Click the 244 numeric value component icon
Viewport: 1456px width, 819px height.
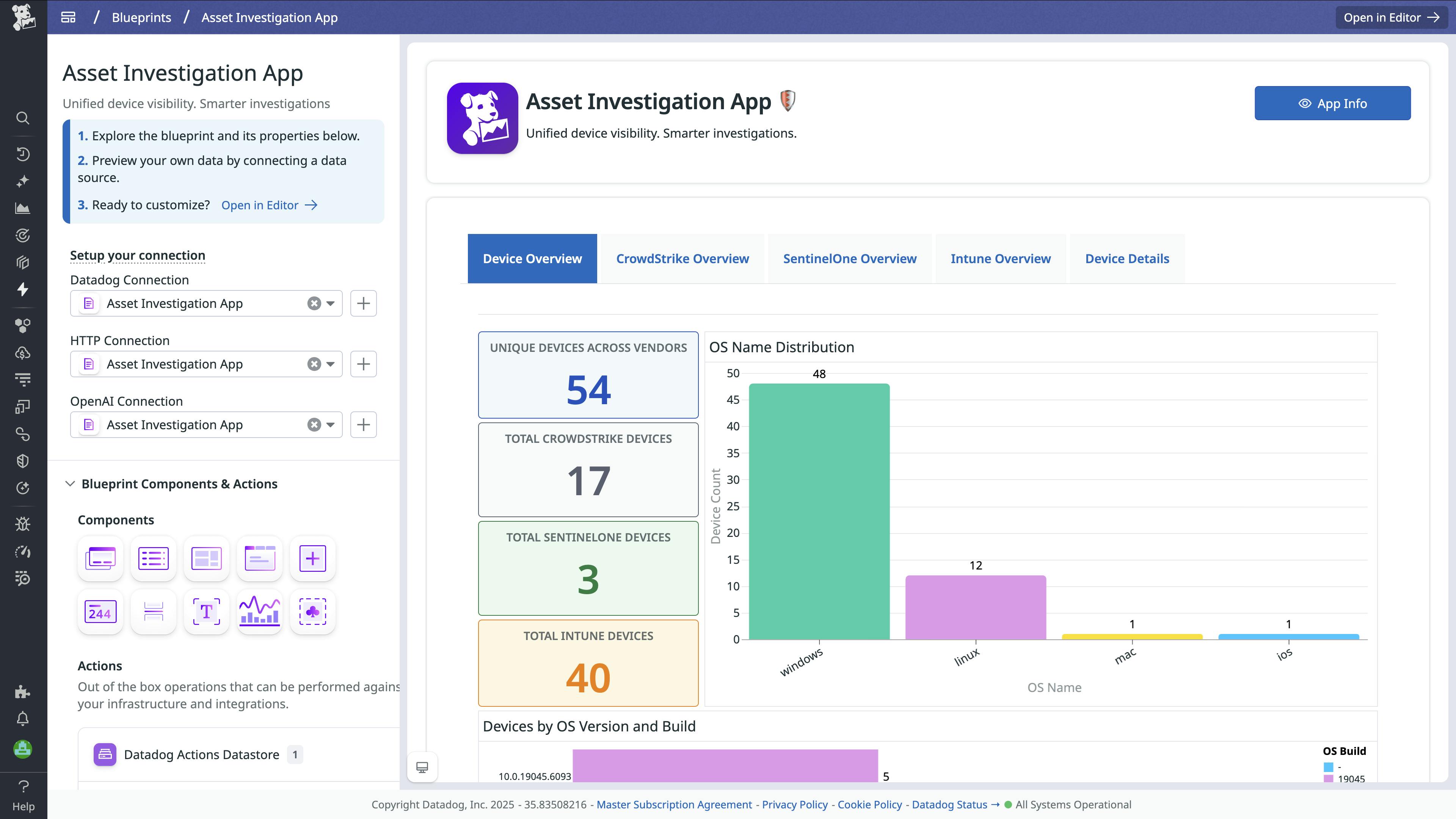[99, 612]
